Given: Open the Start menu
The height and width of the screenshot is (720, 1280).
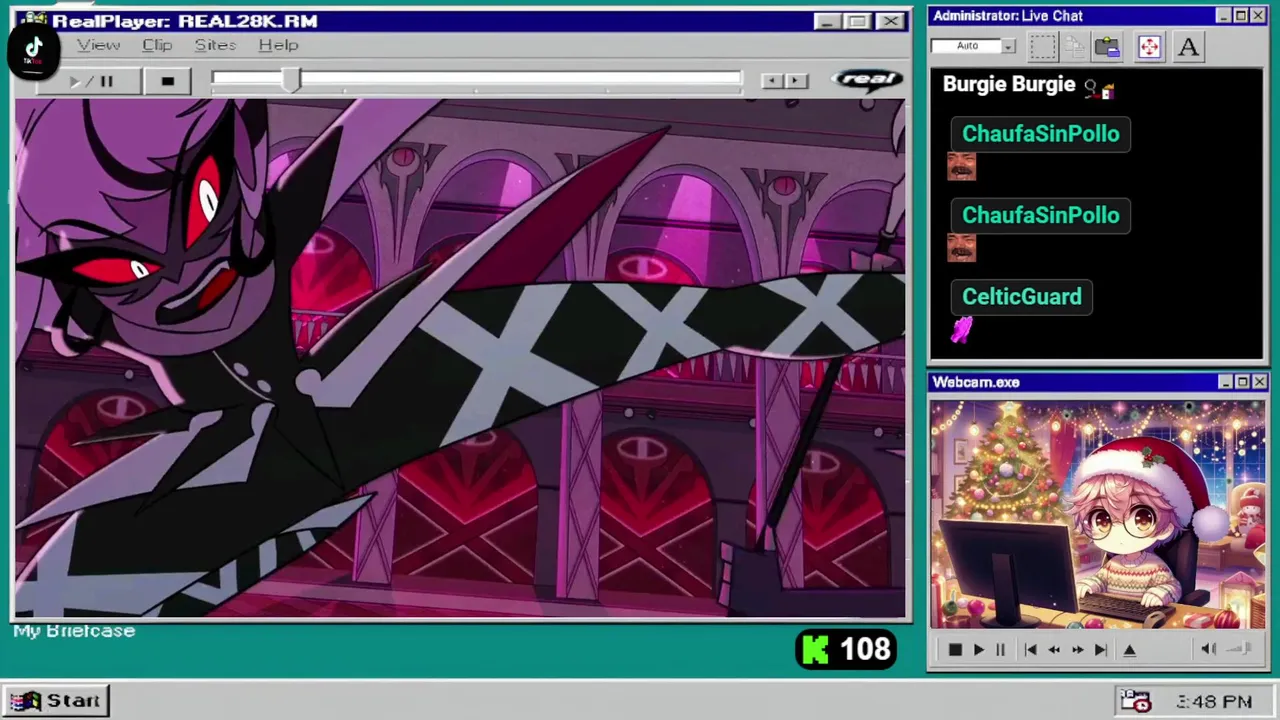Looking at the screenshot, I should 55,701.
